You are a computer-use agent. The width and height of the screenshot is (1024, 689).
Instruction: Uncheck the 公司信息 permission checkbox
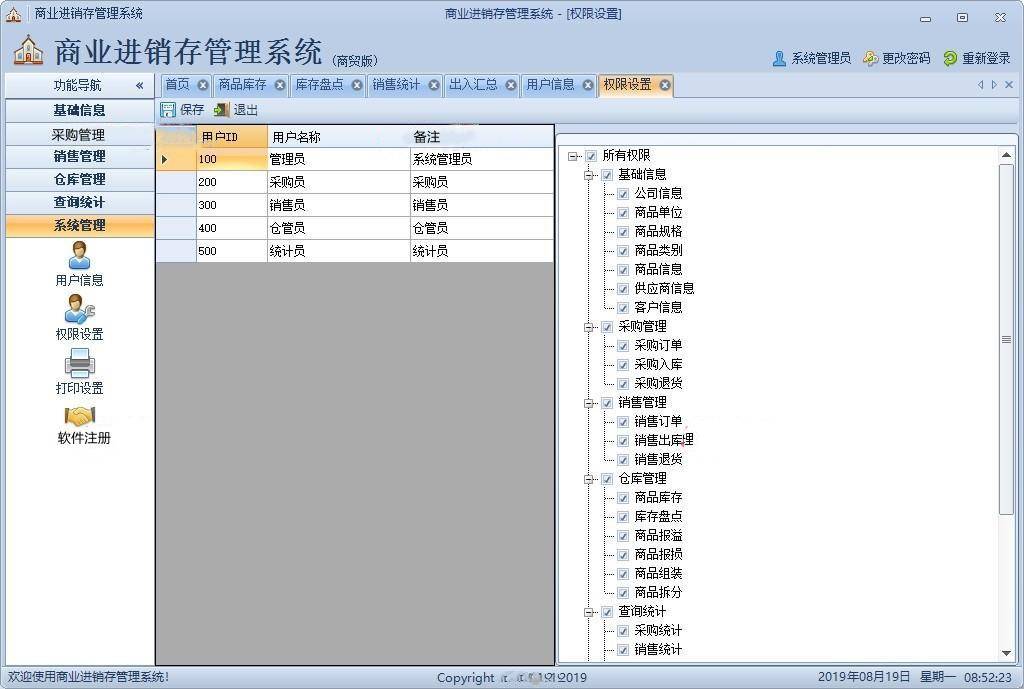623,194
